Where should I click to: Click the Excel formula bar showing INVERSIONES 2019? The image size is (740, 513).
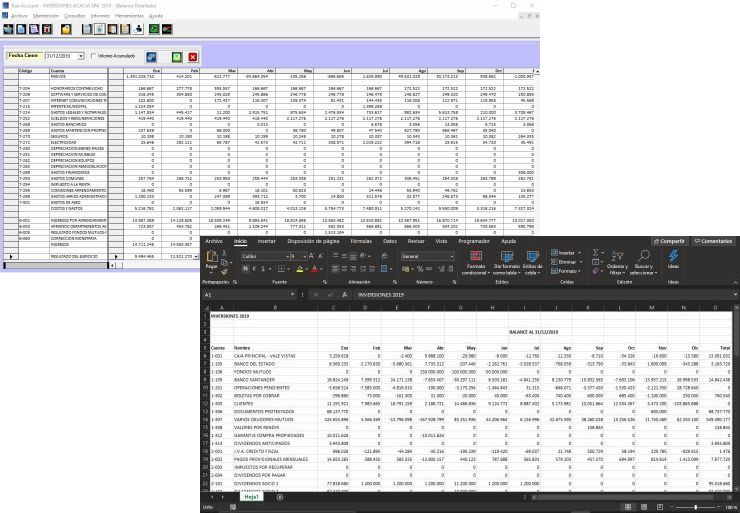point(543,294)
